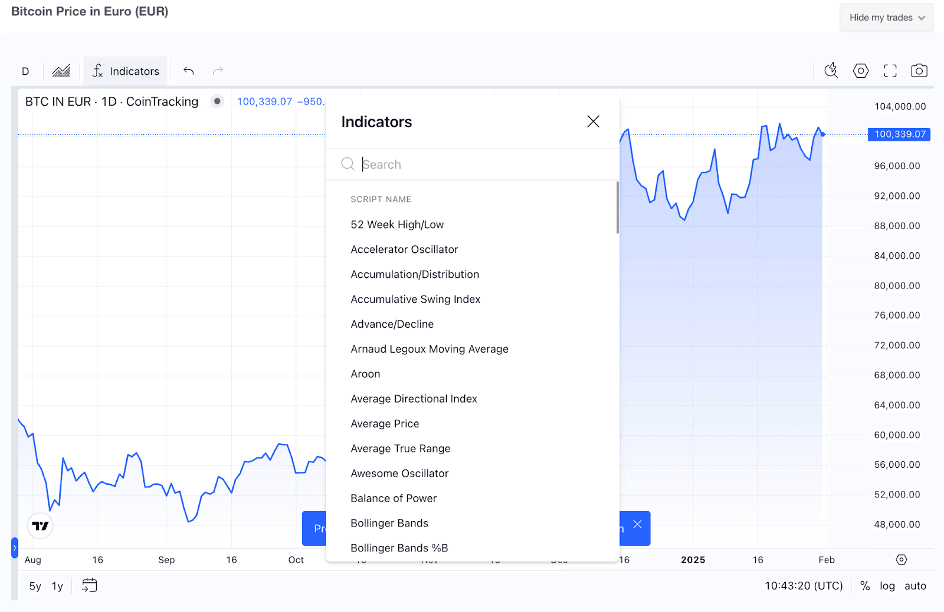Image resolution: width=944 pixels, height=612 pixels.
Task: Select the Aroon indicator
Action: (x=365, y=373)
